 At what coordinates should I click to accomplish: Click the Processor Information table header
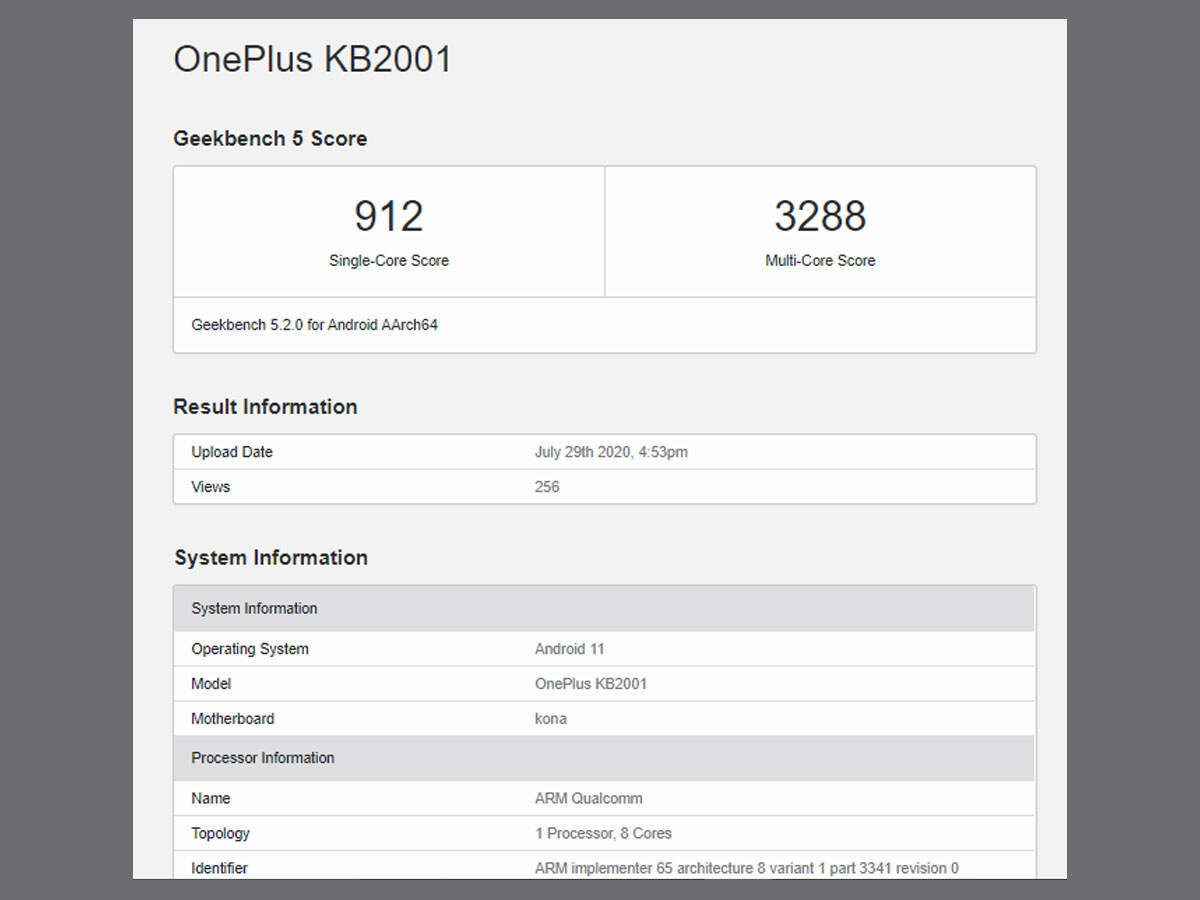[x=604, y=758]
